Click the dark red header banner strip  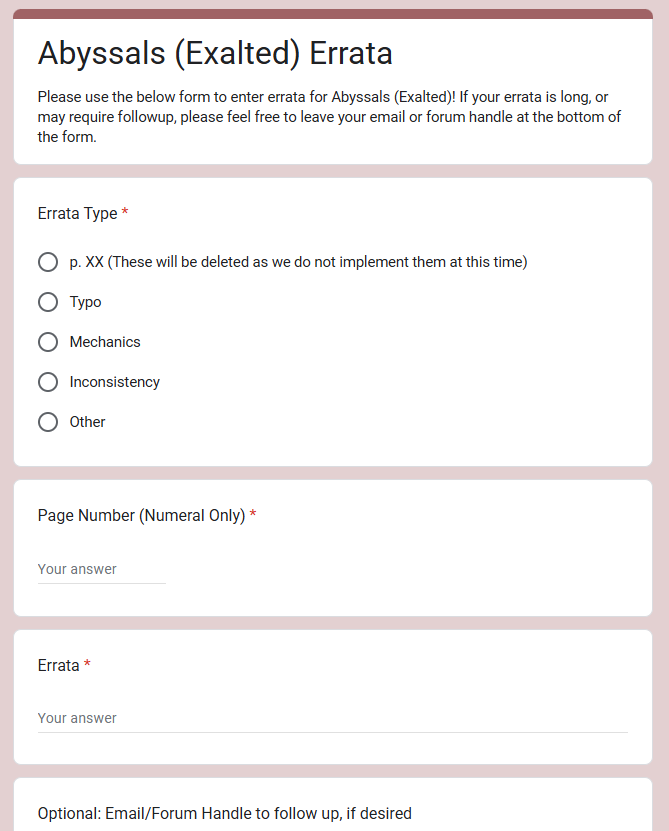point(332,14)
